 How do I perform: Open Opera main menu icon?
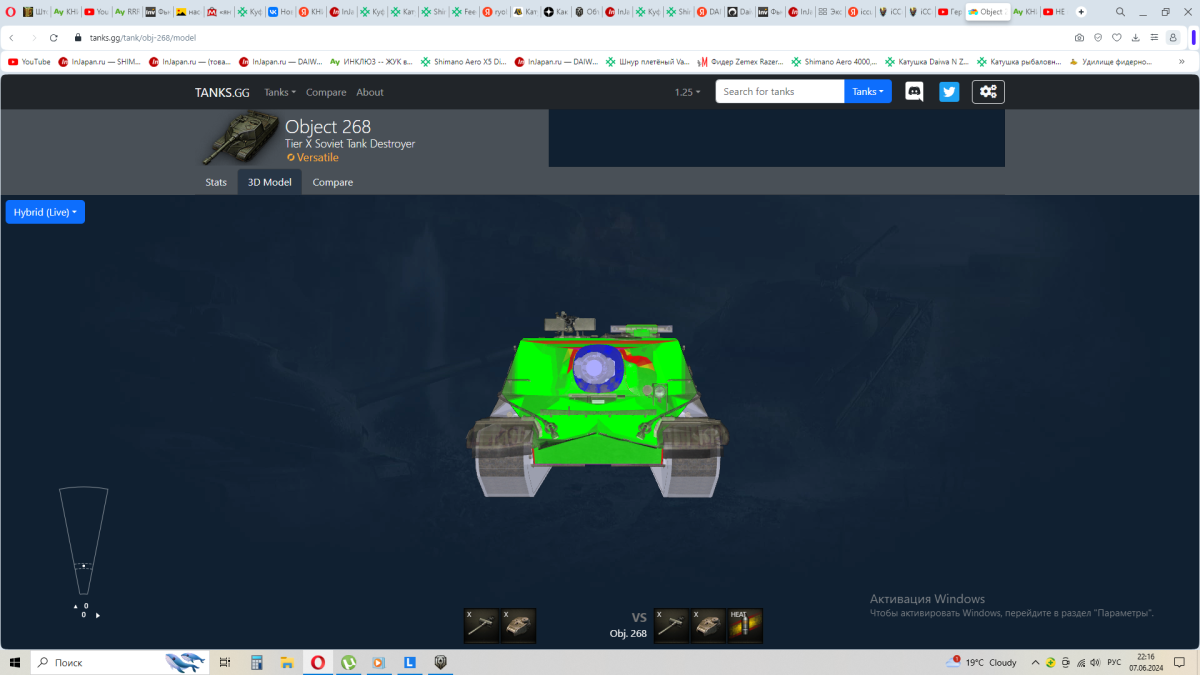[10, 12]
